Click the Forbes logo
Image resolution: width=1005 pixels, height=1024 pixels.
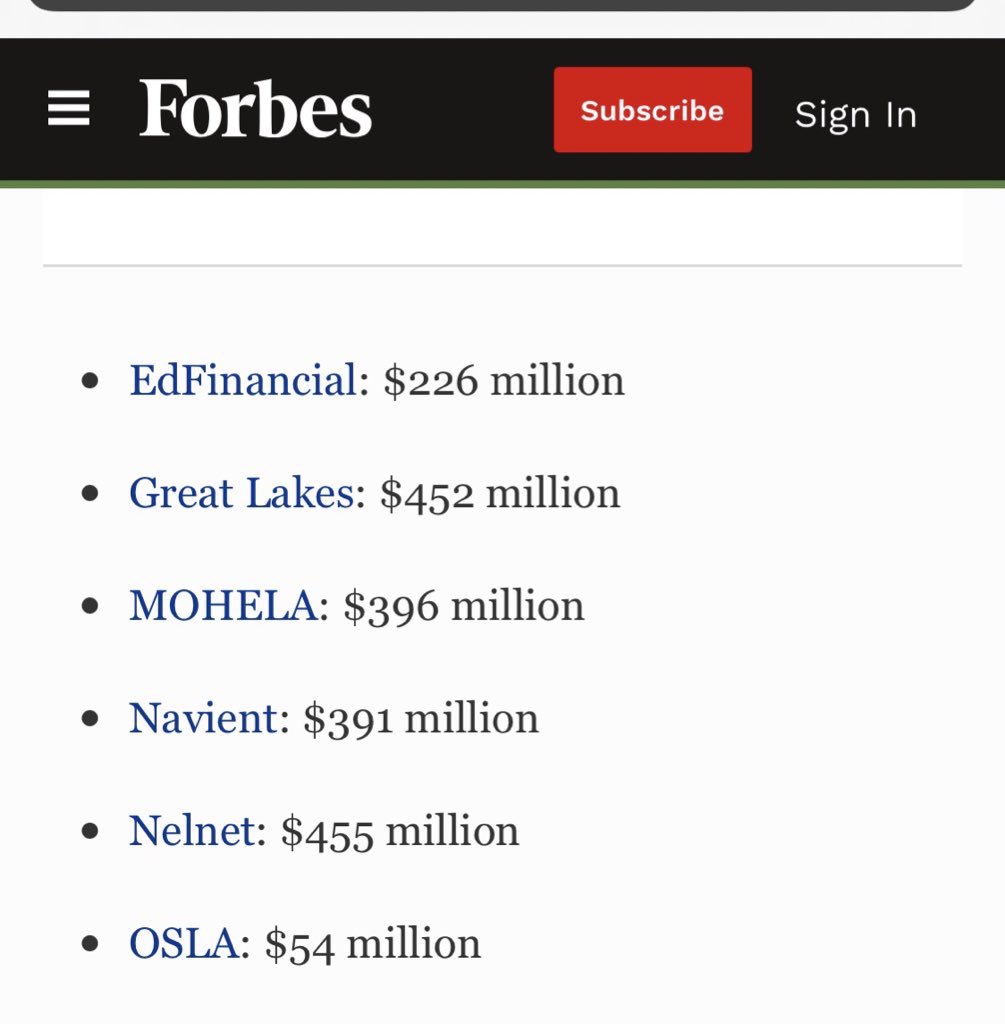[x=255, y=108]
